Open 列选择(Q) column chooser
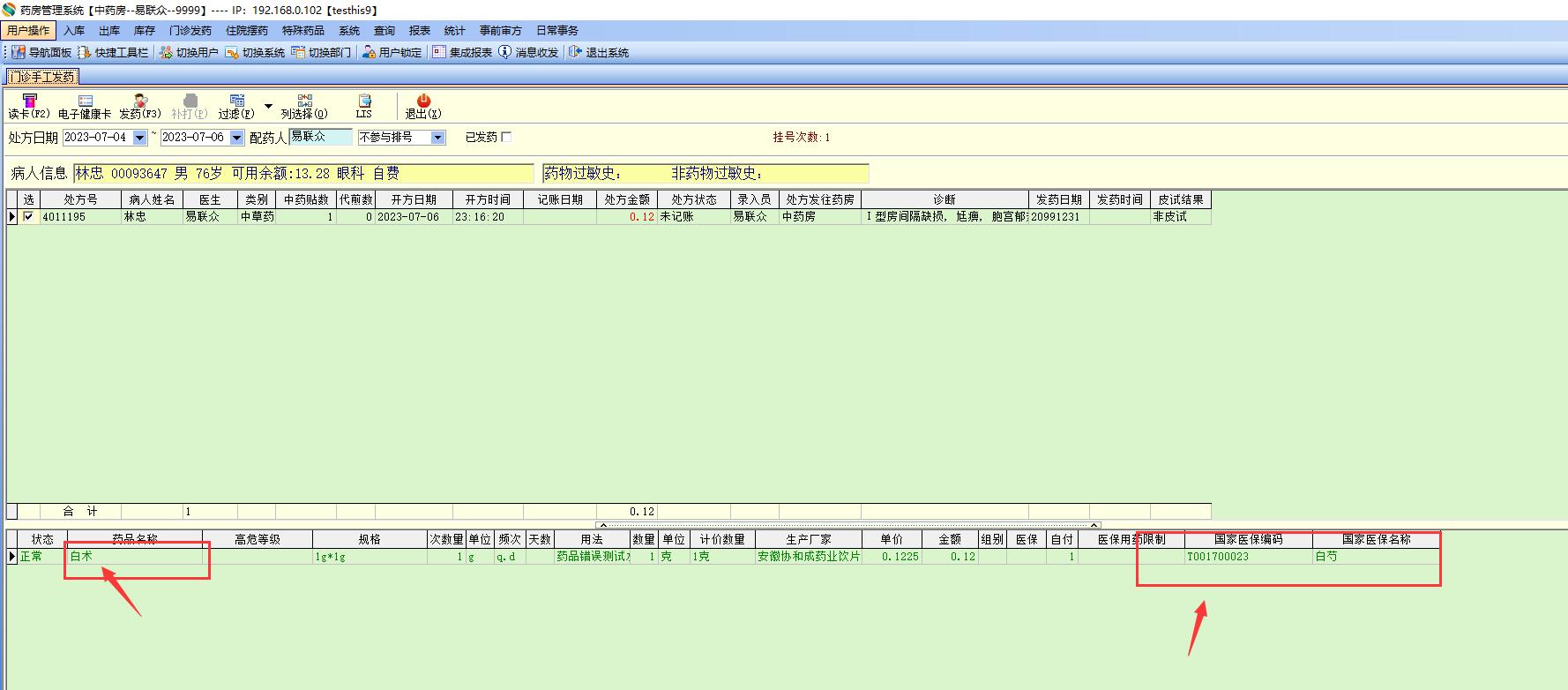1568x690 pixels. coord(304,107)
